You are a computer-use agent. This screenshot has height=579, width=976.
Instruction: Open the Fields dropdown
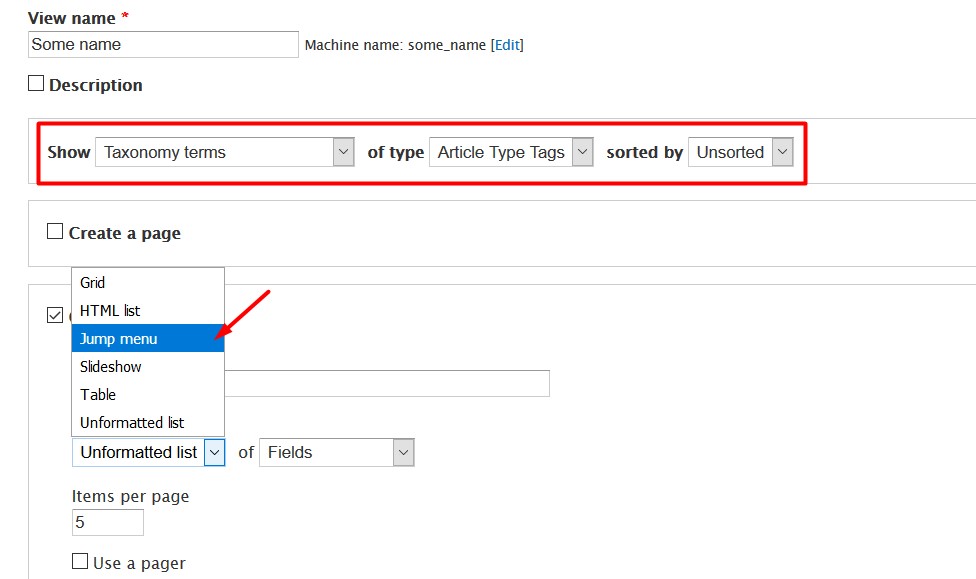(337, 453)
